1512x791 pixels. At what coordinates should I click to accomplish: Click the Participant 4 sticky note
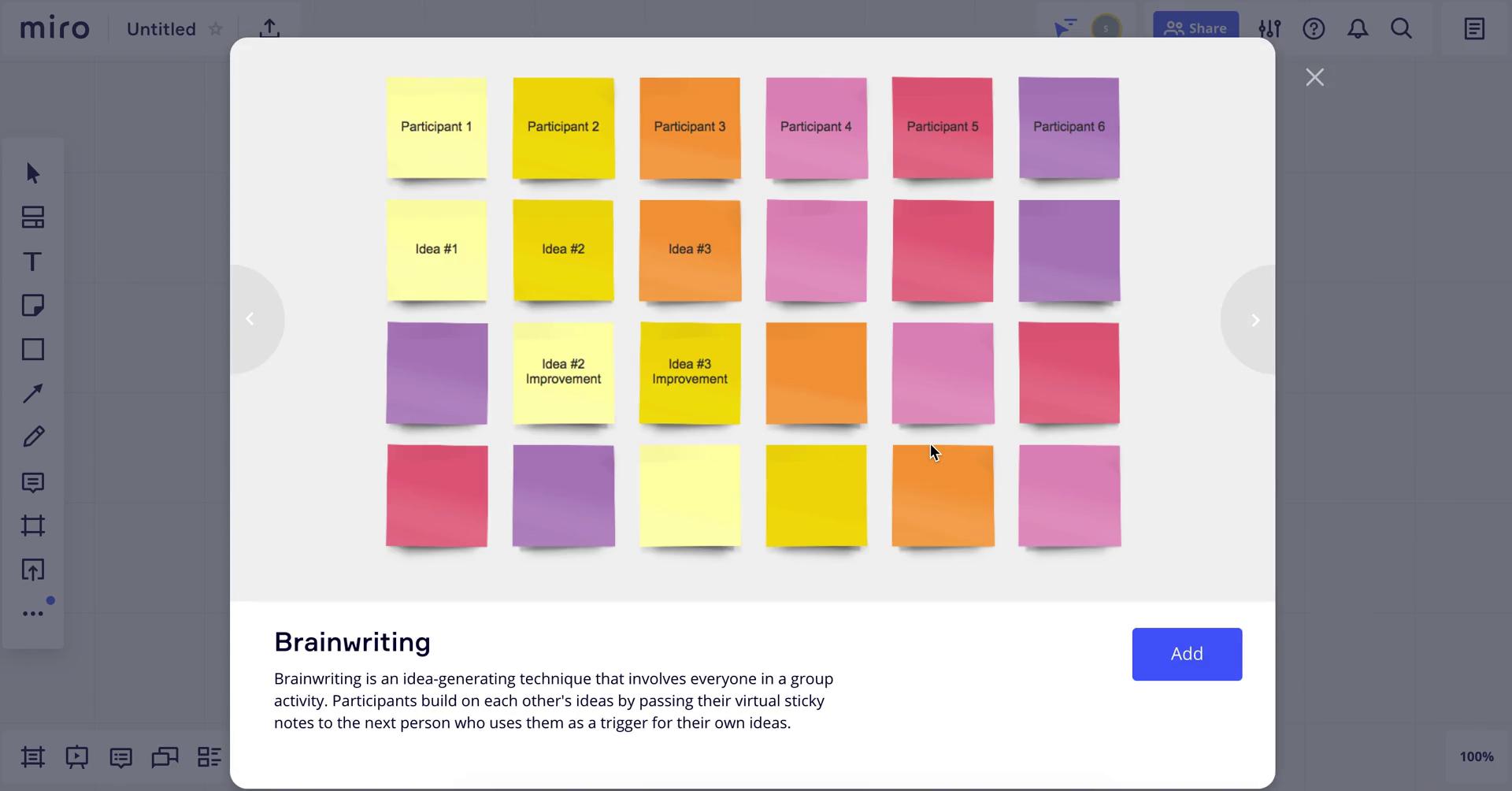[x=816, y=128]
